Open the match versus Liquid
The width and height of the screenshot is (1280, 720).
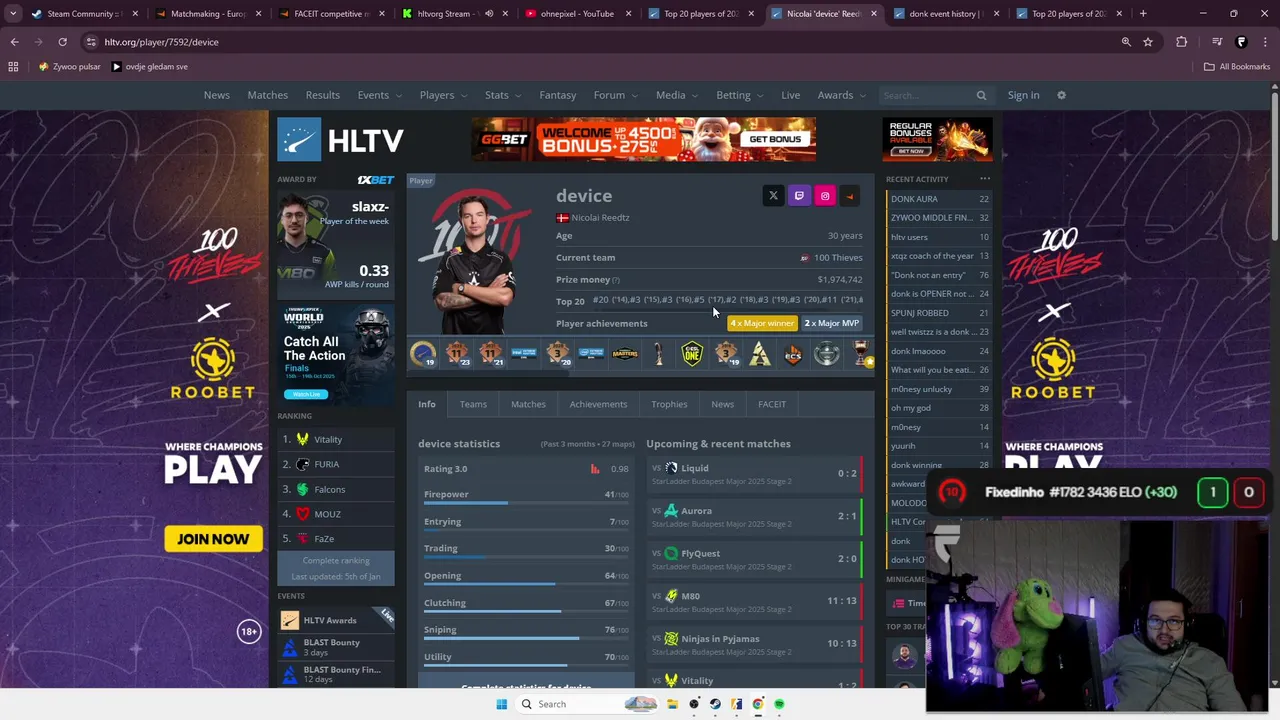pos(753,473)
